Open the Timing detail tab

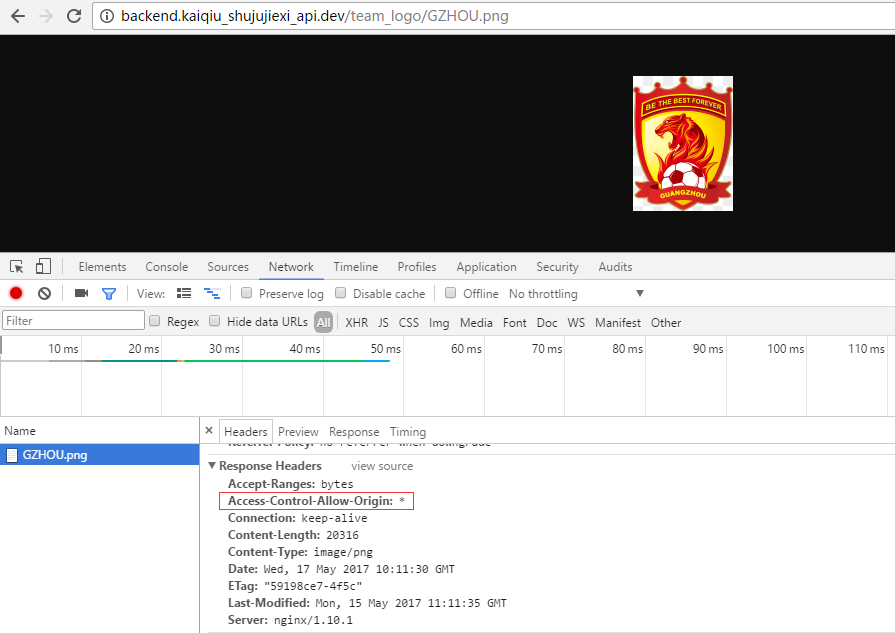[x=408, y=432]
